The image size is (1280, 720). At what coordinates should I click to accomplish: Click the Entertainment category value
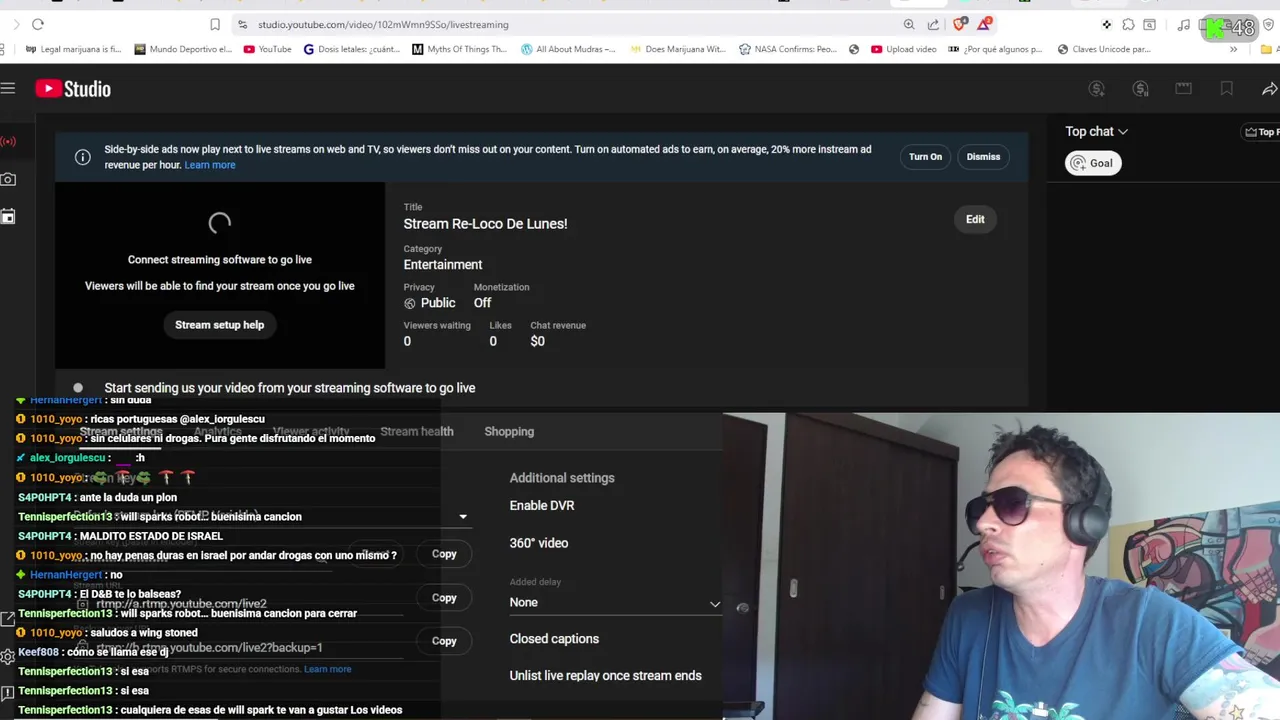[x=443, y=265]
